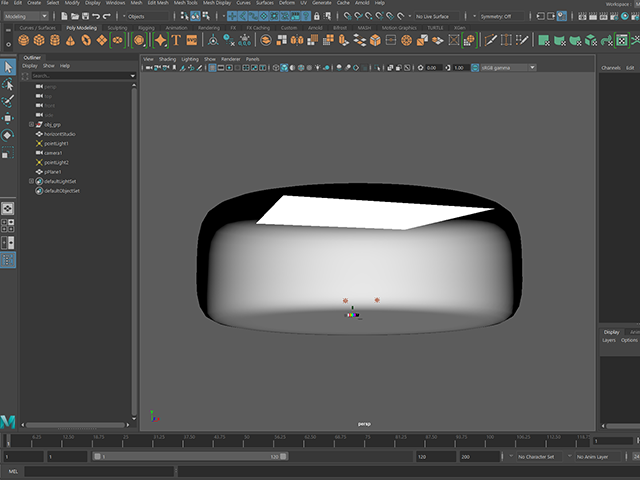Viewport: 640px width, 480px height.
Task: Open the viewport Lighting menu
Action: tap(190, 59)
